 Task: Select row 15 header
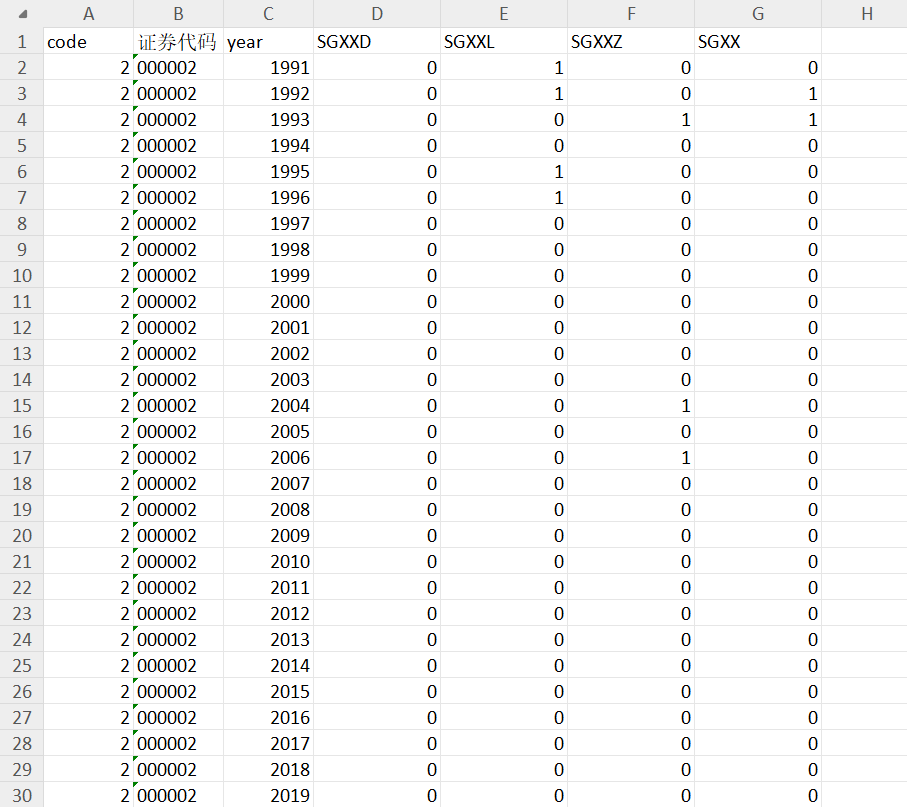(22, 406)
